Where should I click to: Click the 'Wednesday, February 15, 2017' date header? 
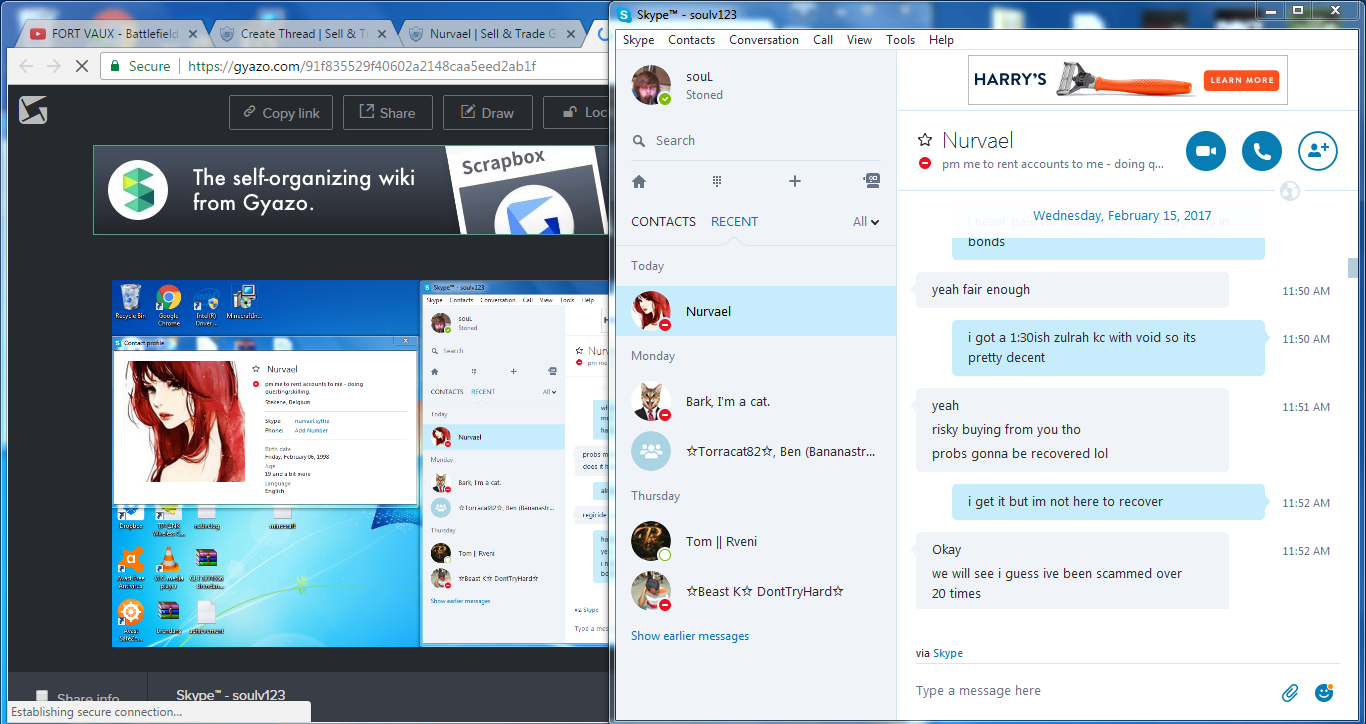point(1122,216)
